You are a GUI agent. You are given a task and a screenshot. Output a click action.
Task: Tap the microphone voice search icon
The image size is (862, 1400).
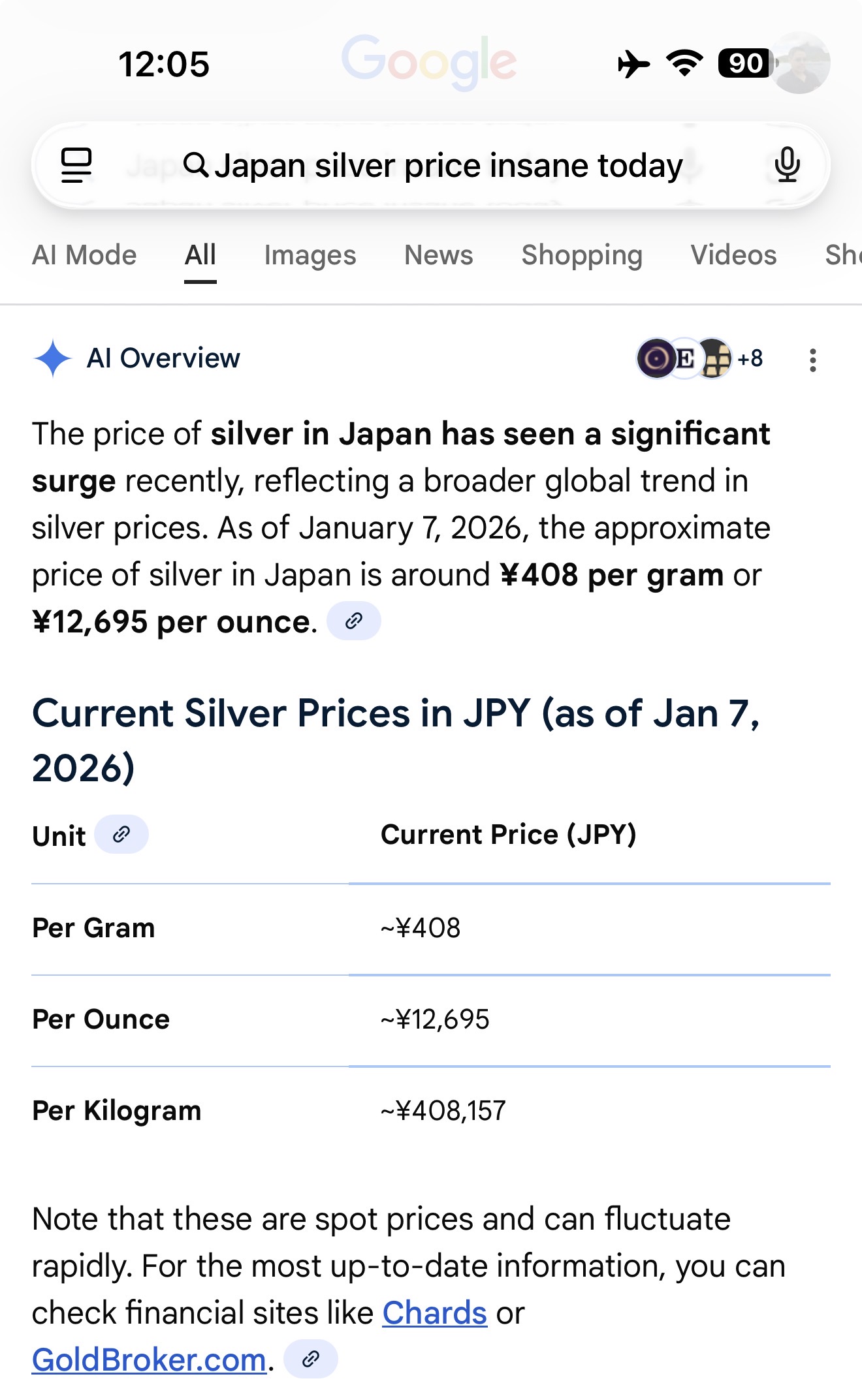pyautogui.click(x=787, y=164)
